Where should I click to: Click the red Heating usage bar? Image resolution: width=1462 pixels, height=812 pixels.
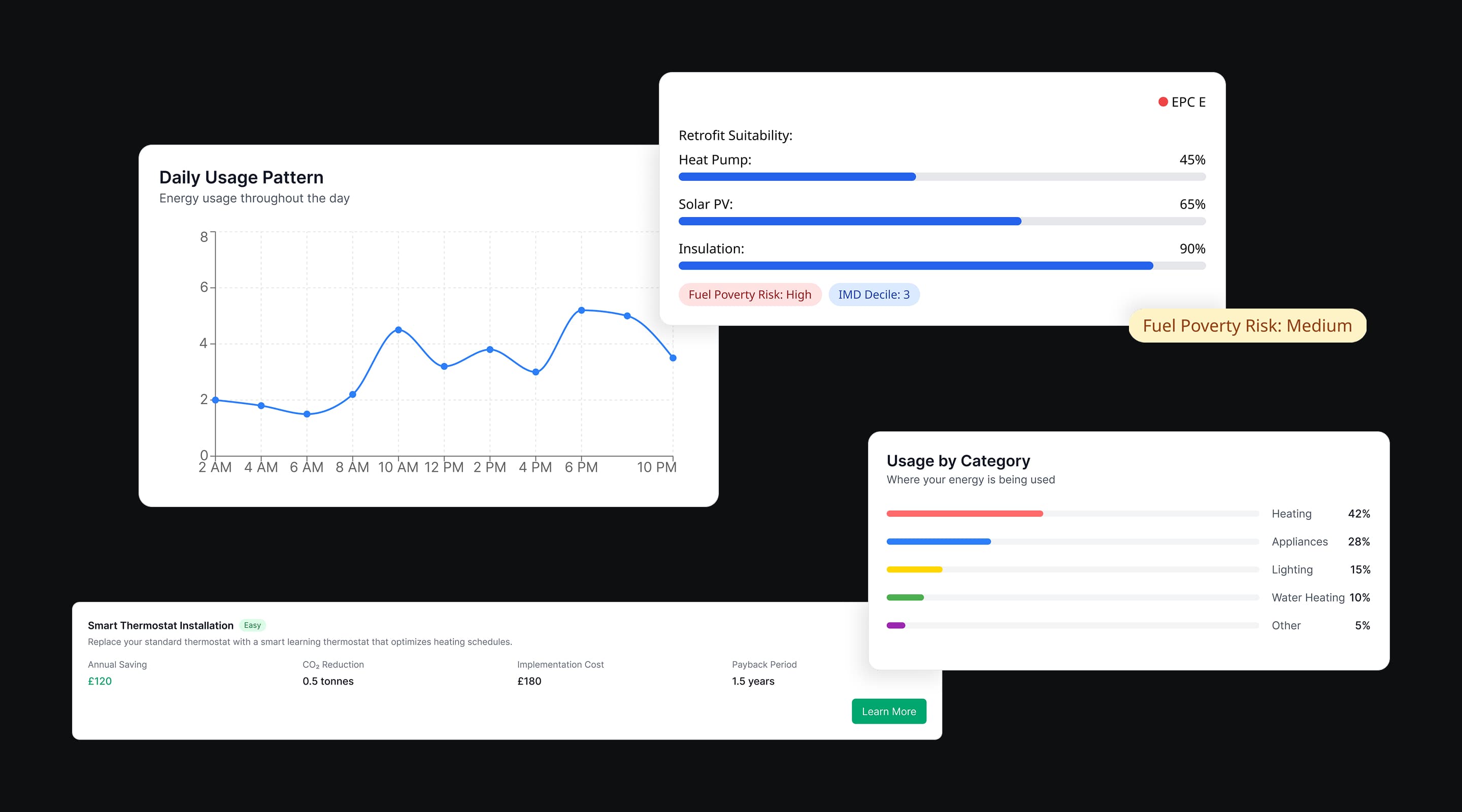pos(965,514)
